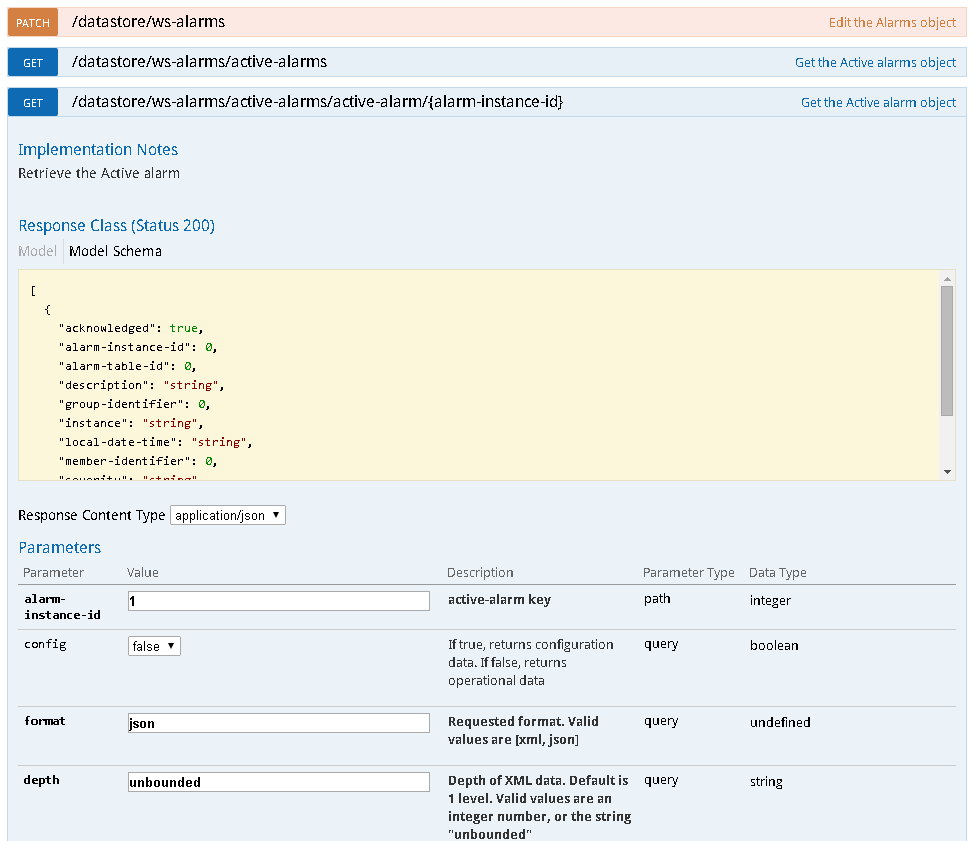Switch to the Model tab
This screenshot has width=974, height=841.
[37, 251]
